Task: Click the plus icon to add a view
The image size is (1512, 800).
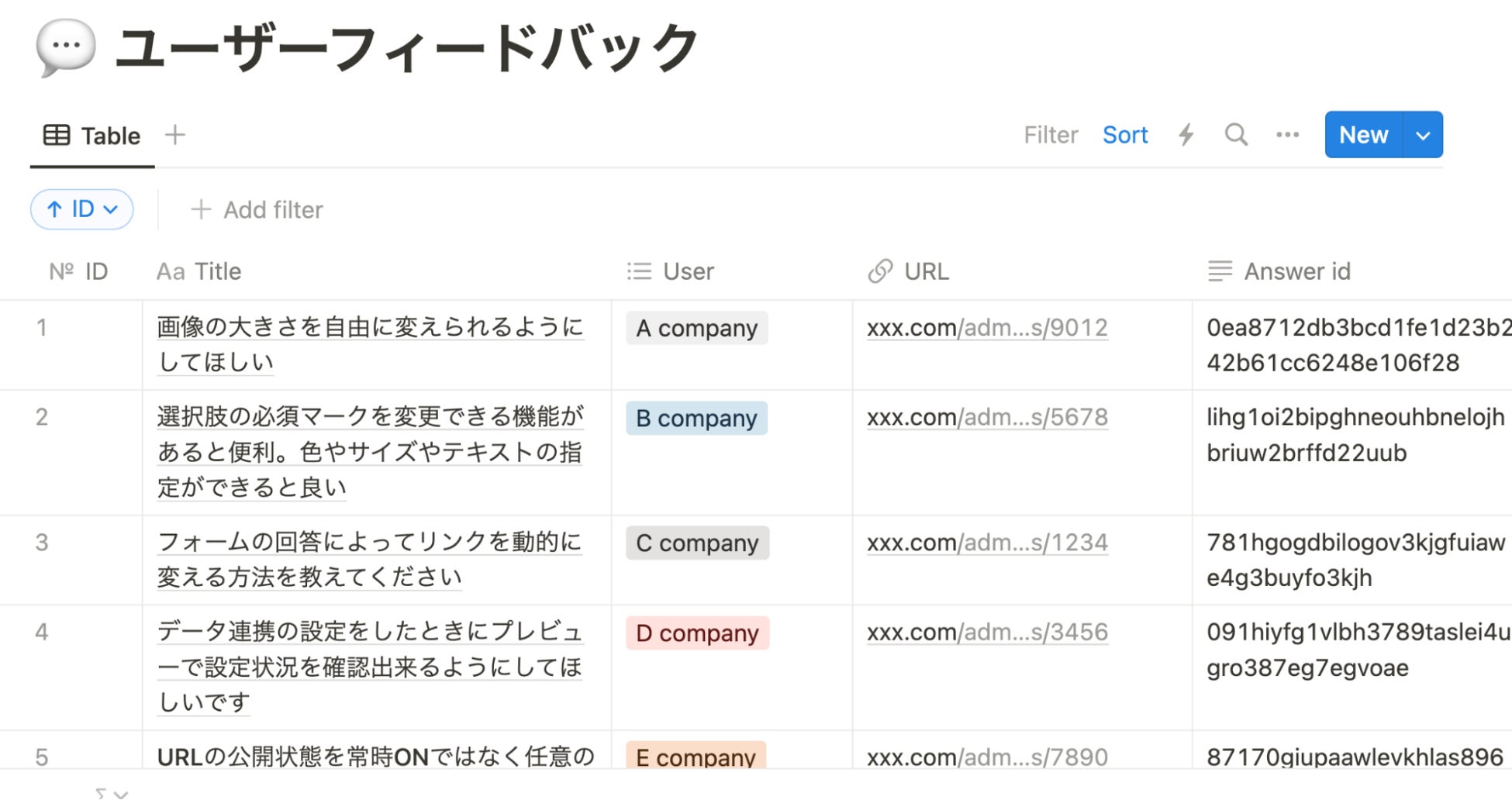Action: pos(175,135)
